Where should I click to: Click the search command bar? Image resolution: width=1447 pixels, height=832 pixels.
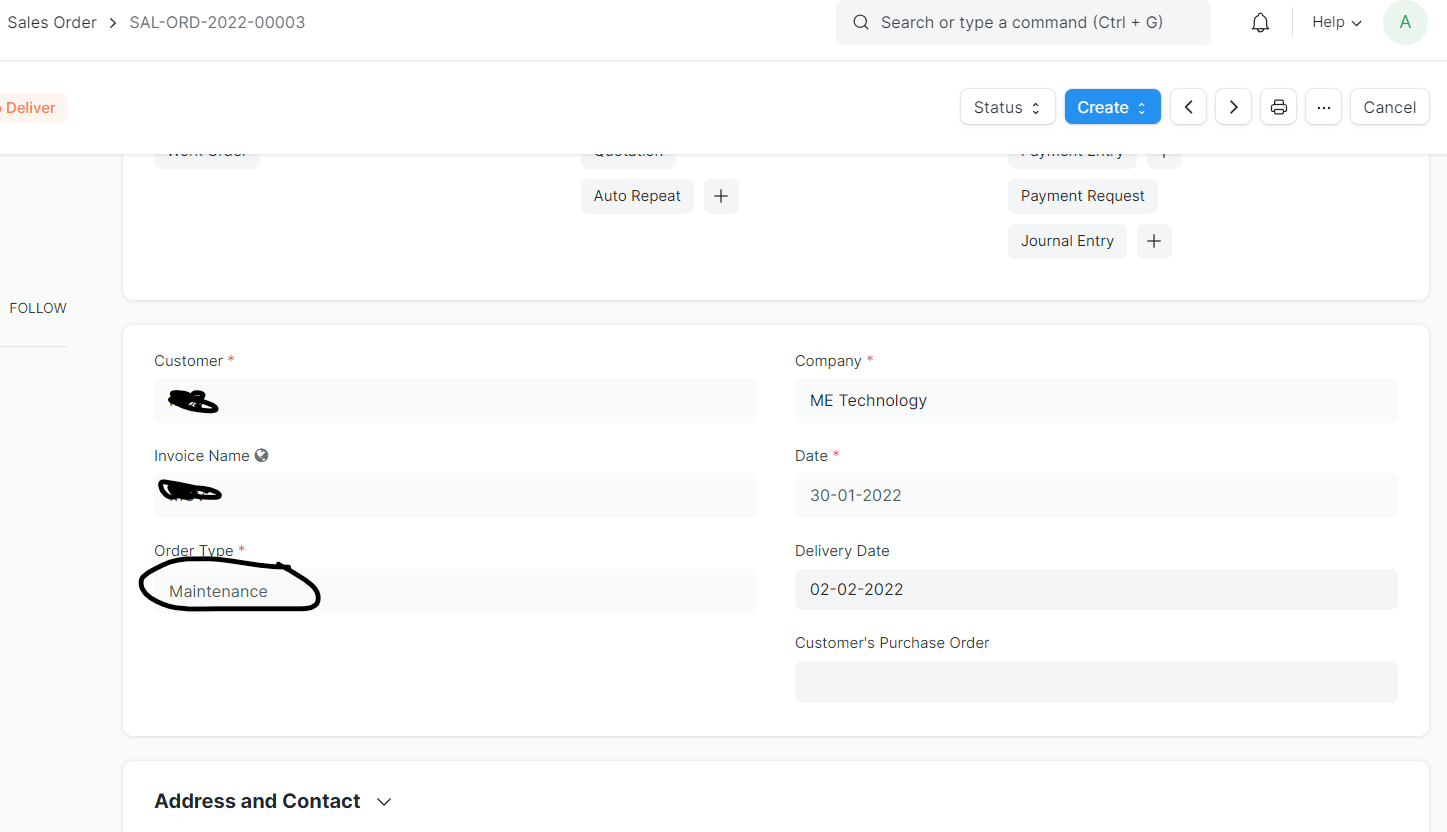(1022, 22)
